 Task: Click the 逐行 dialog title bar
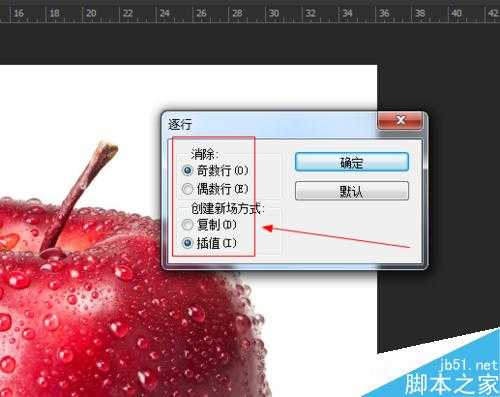[270, 124]
